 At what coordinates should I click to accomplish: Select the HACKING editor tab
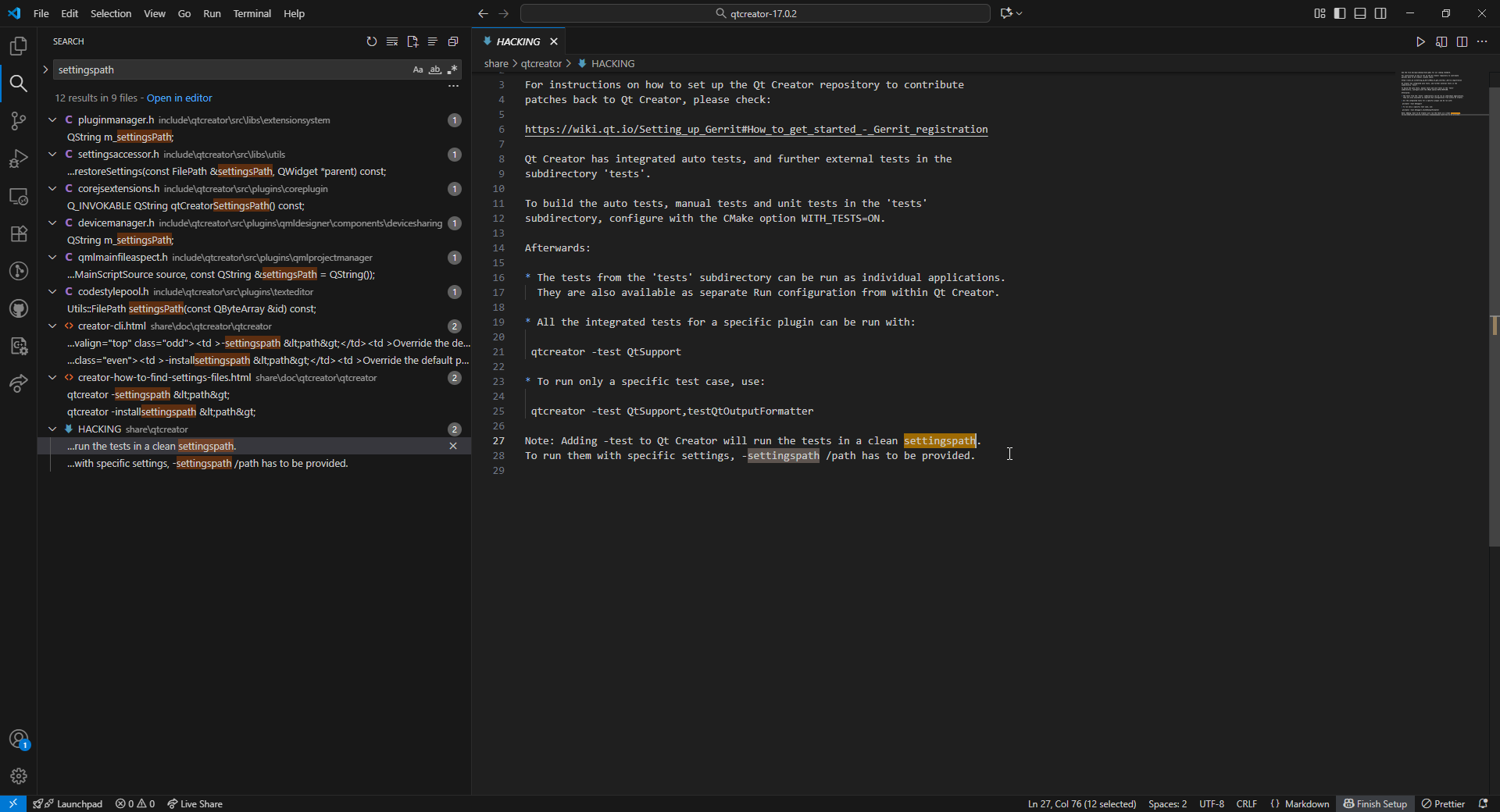[517, 41]
